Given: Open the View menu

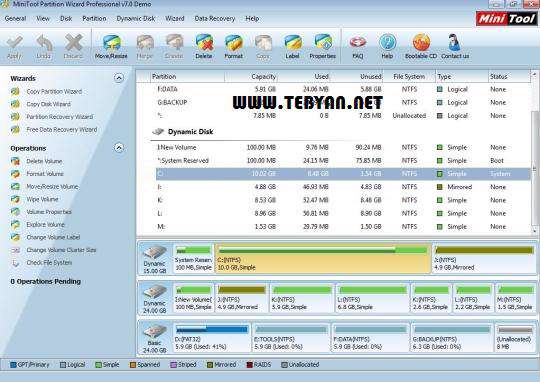Looking at the screenshot, I should point(43,19).
